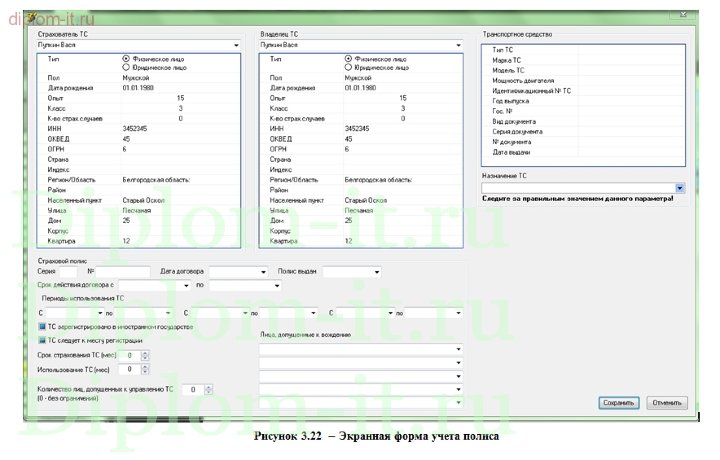Click К-во страх.случаев row in Владелец panel
Viewport: 720px width, 460px height.
tap(361, 118)
